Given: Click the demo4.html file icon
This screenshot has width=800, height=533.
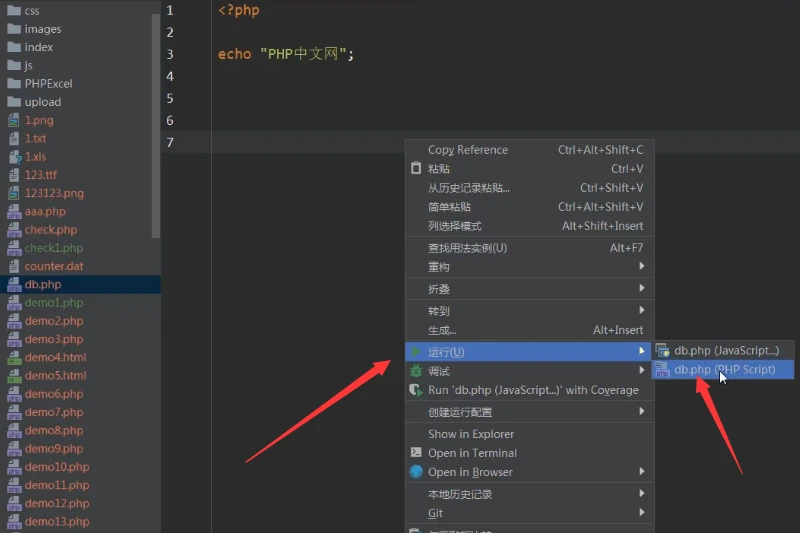Looking at the screenshot, I should pos(14,358).
